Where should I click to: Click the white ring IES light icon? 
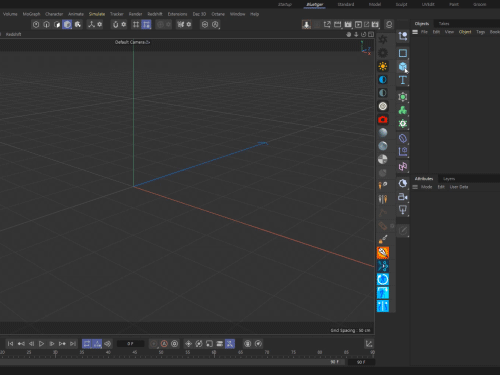click(x=383, y=106)
